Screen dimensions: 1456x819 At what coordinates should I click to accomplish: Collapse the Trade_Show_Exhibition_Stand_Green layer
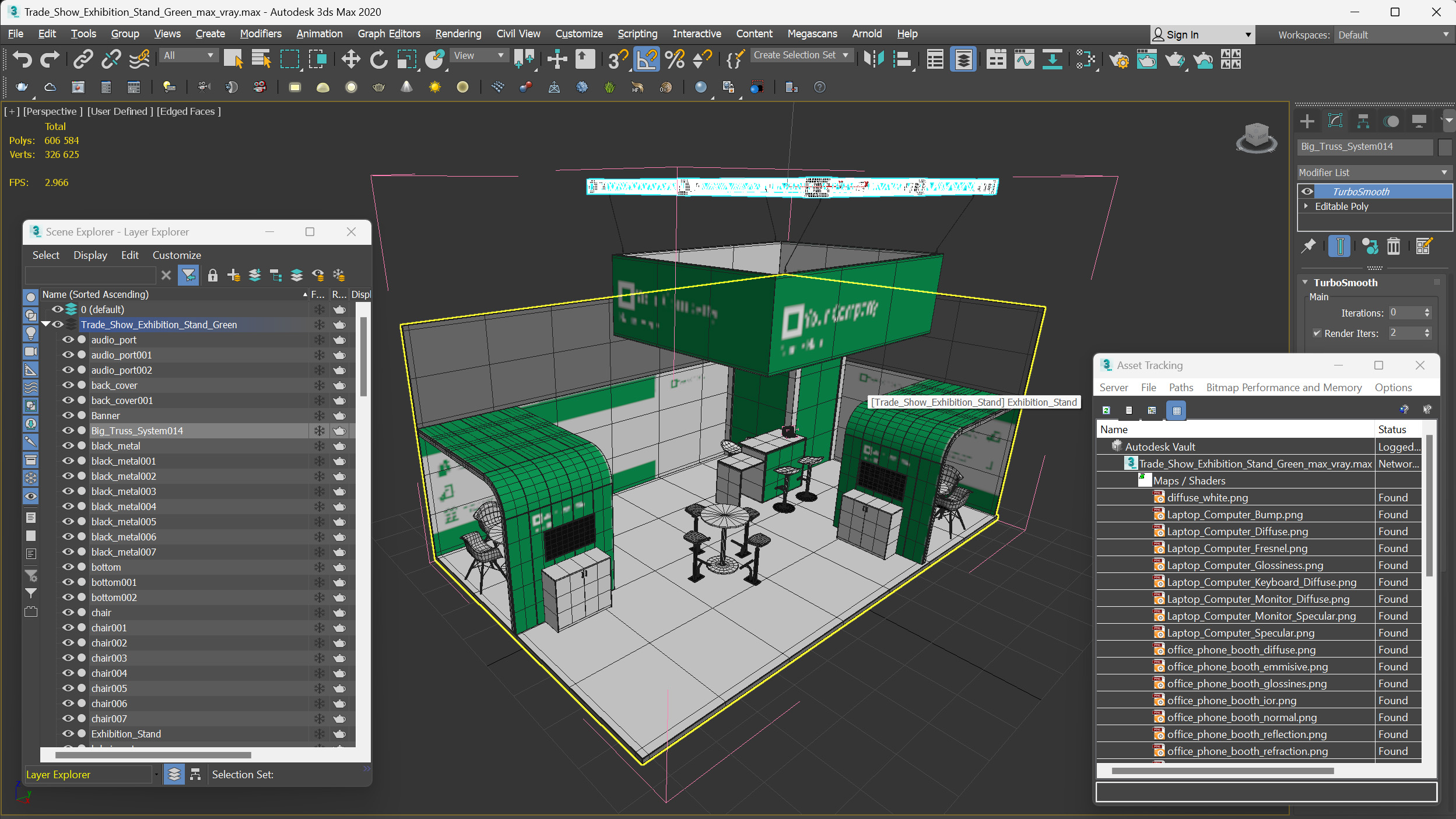pos(46,324)
